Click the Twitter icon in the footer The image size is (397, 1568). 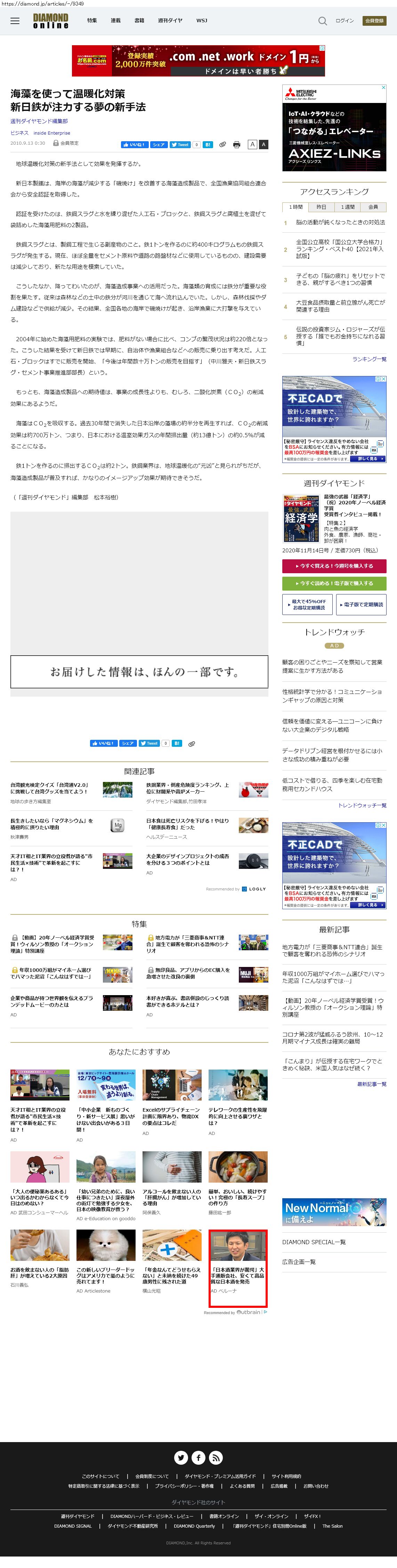pos(180,1457)
